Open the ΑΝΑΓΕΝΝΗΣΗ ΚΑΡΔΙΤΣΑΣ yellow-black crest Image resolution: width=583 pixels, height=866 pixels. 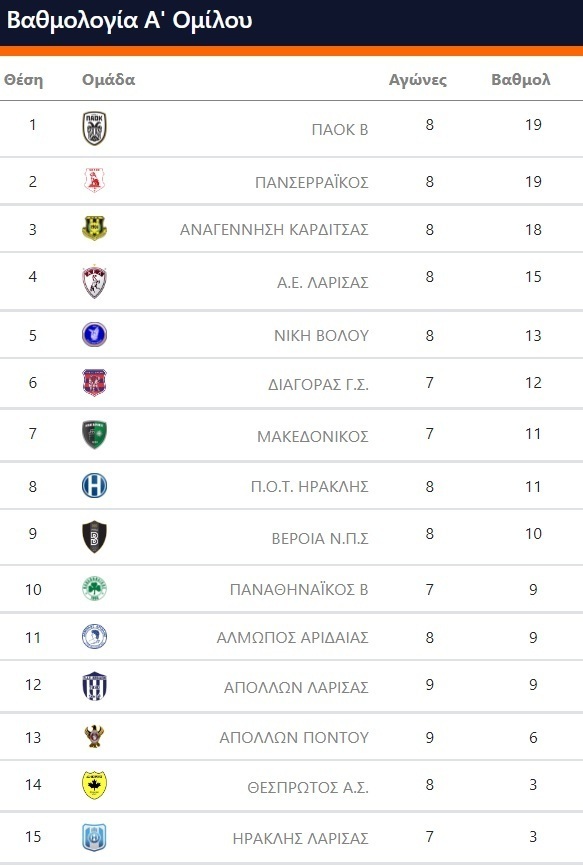[94, 228]
